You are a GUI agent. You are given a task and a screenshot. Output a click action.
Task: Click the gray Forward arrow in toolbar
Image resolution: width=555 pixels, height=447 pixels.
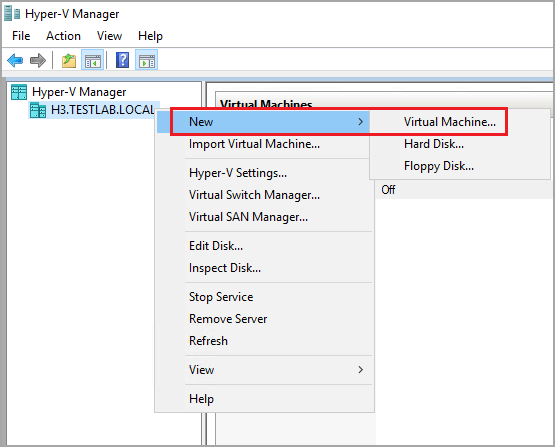click(38, 61)
